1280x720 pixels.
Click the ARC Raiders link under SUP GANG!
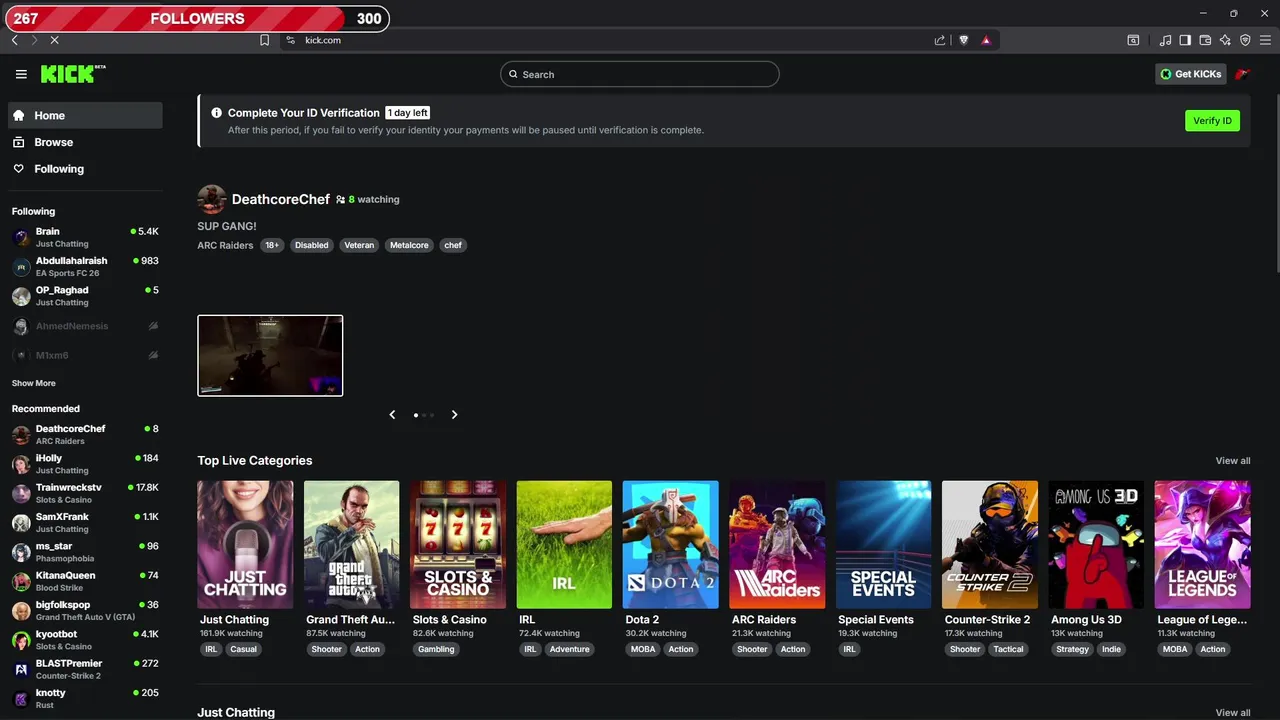pyautogui.click(x=225, y=245)
